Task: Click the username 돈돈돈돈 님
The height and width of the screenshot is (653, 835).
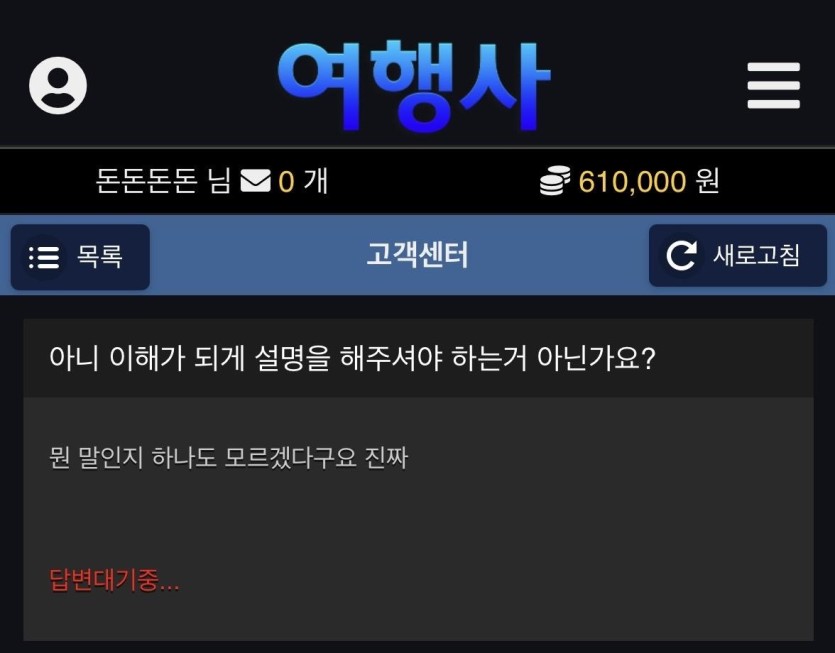Action: (x=163, y=181)
